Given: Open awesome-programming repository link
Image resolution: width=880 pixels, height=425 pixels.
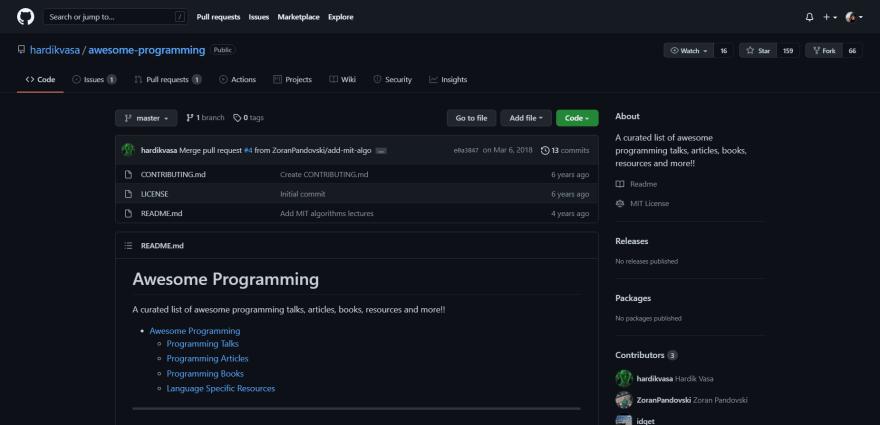Looking at the screenshot, I should [x=146, y=50].
